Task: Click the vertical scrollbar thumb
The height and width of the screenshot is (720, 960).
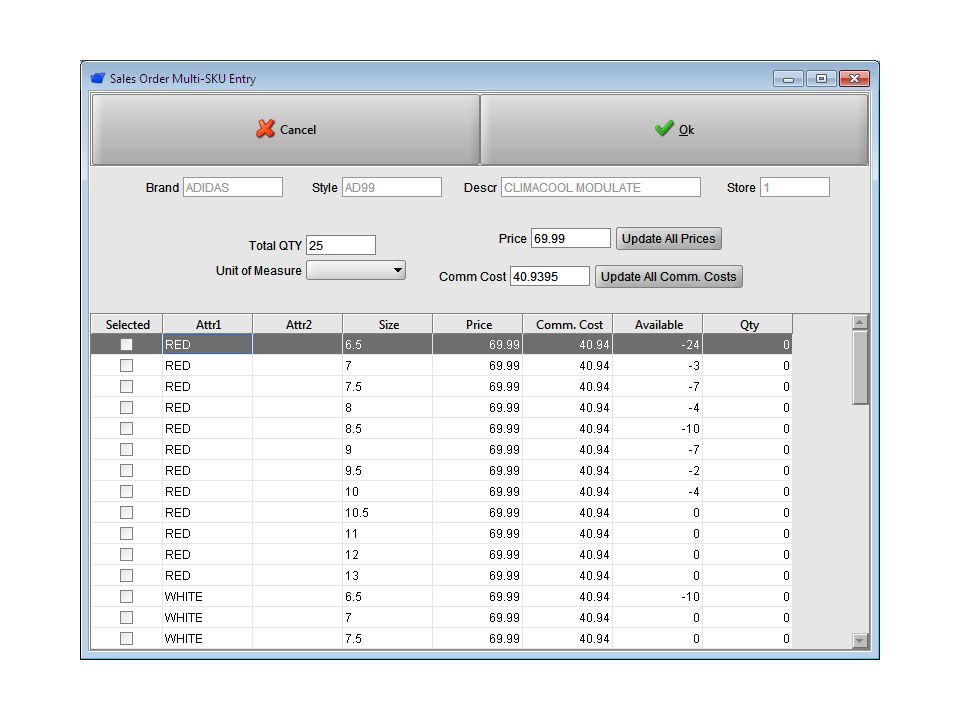Action: click(x=860, y=367)
